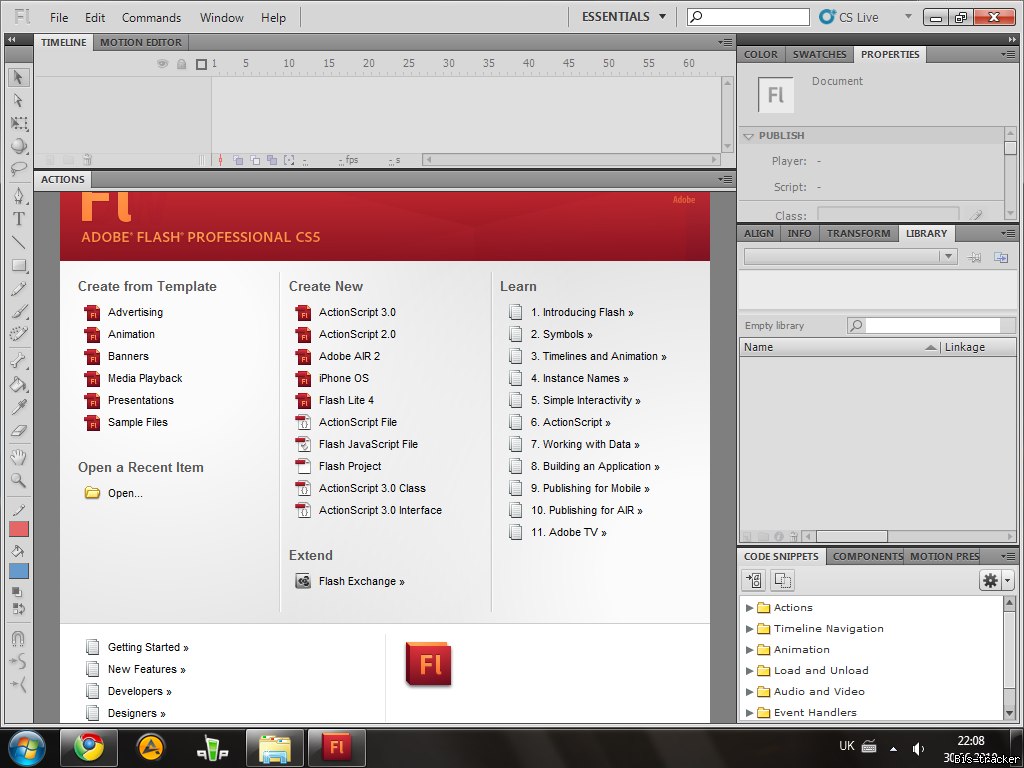Select the Free Transform tool
1024x768 pixels.
click(18, 123)
